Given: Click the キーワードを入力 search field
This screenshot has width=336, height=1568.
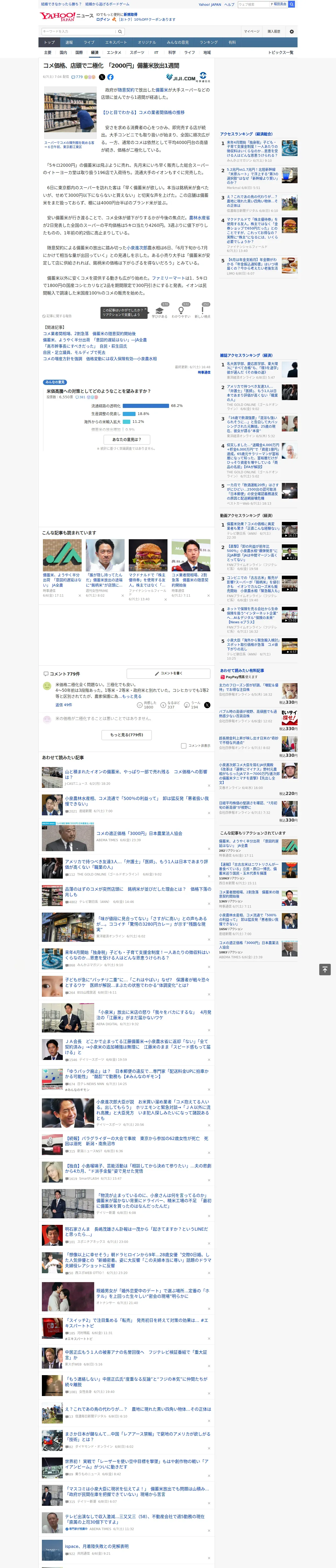Looking at the screenshot, I should pos(79,32).
